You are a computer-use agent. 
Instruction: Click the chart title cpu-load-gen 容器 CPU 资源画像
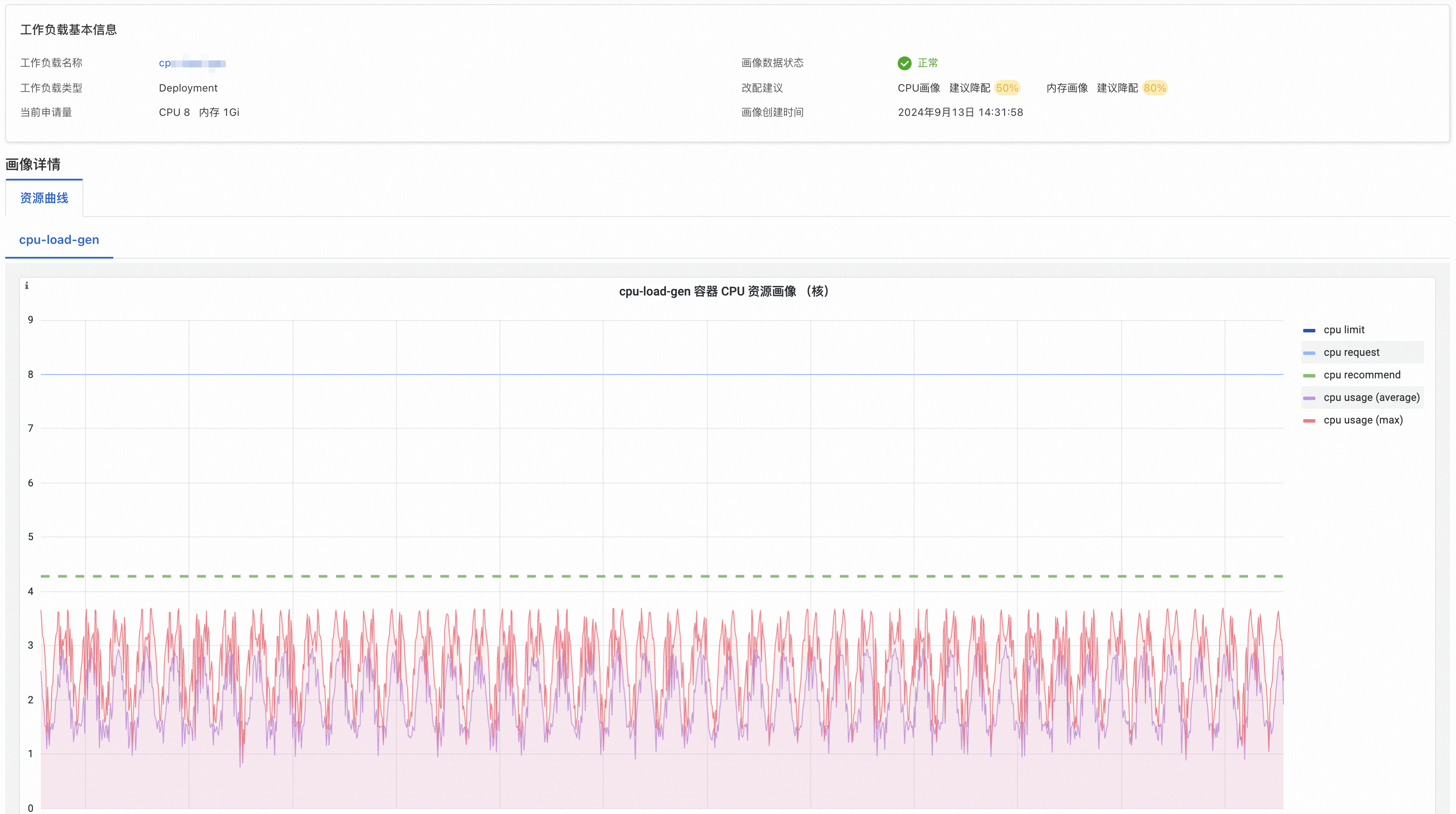724,292
